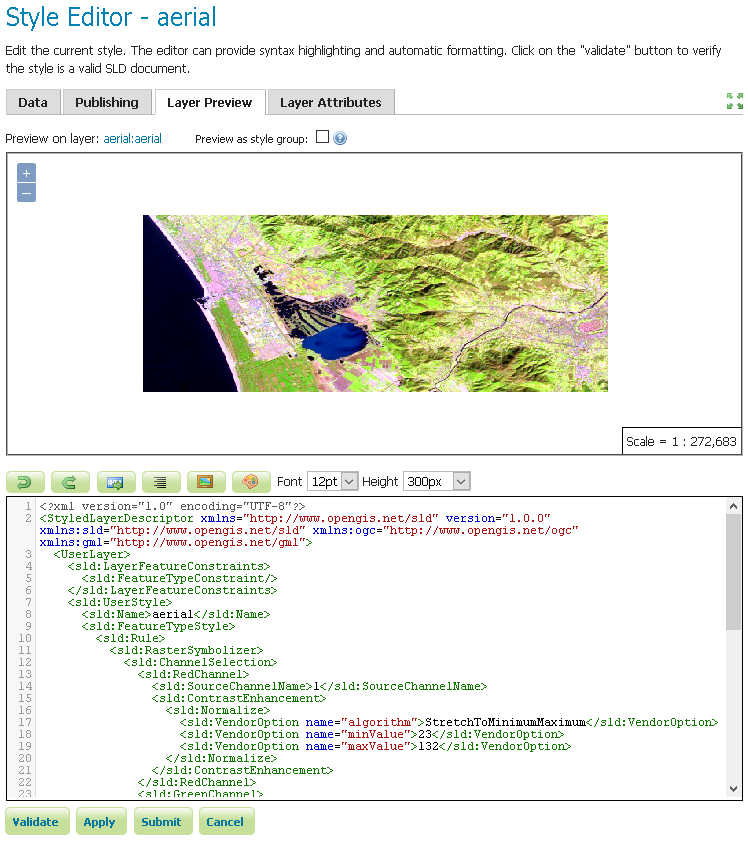Zoom in on the map preview
The height and width of the screenshot is (842, 748).
click(27, 173)
